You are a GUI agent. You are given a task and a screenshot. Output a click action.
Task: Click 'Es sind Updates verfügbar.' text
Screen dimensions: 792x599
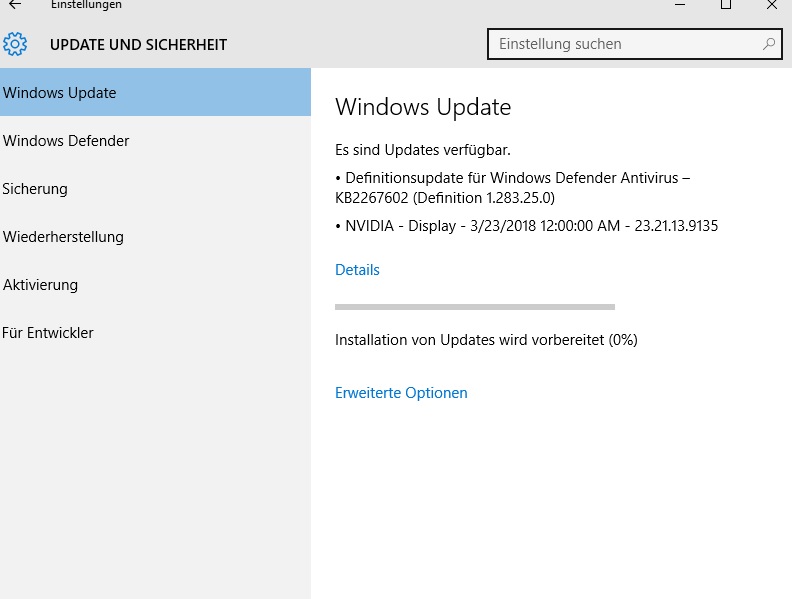(x=423, y=150)
